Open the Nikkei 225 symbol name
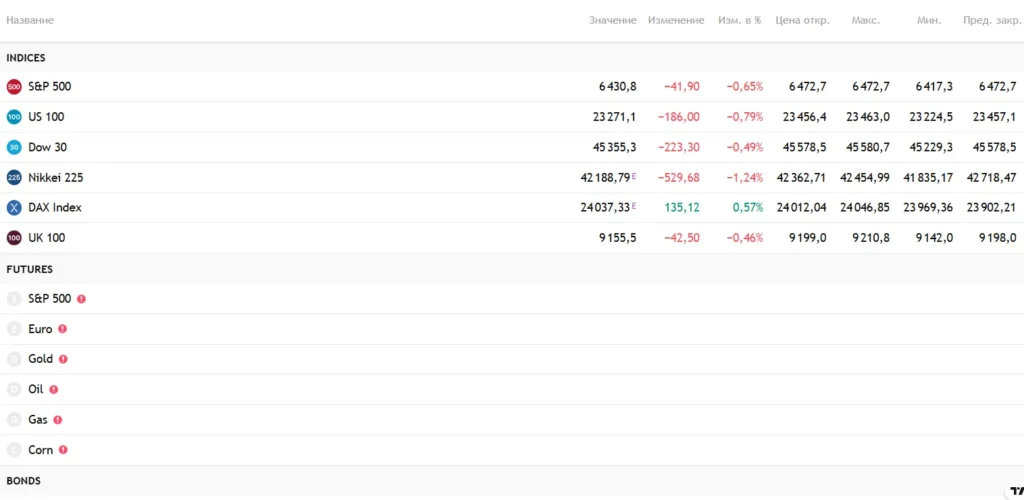This screenshot has height=500, width=1024. tap(56, 178)
